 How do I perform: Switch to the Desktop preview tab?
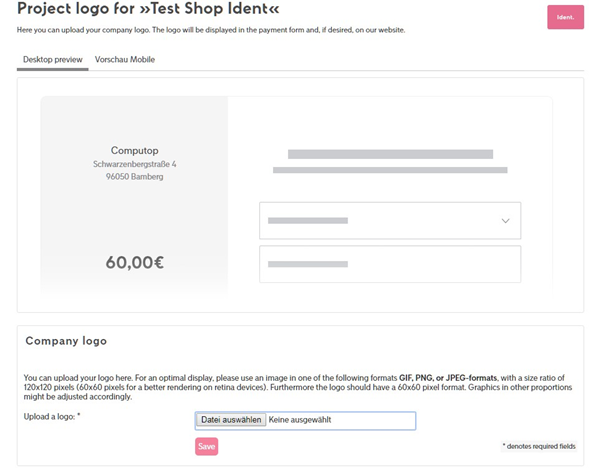pyautogui.click(x=53, y=59)
